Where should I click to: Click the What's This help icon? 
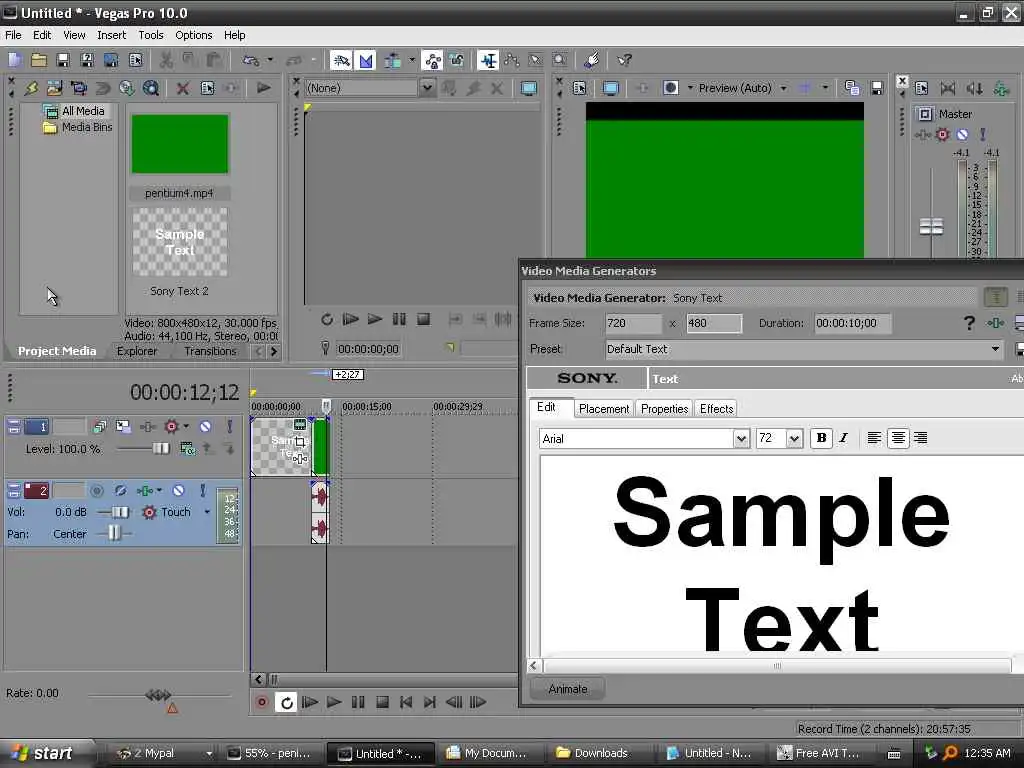click(x=624, y=60)
